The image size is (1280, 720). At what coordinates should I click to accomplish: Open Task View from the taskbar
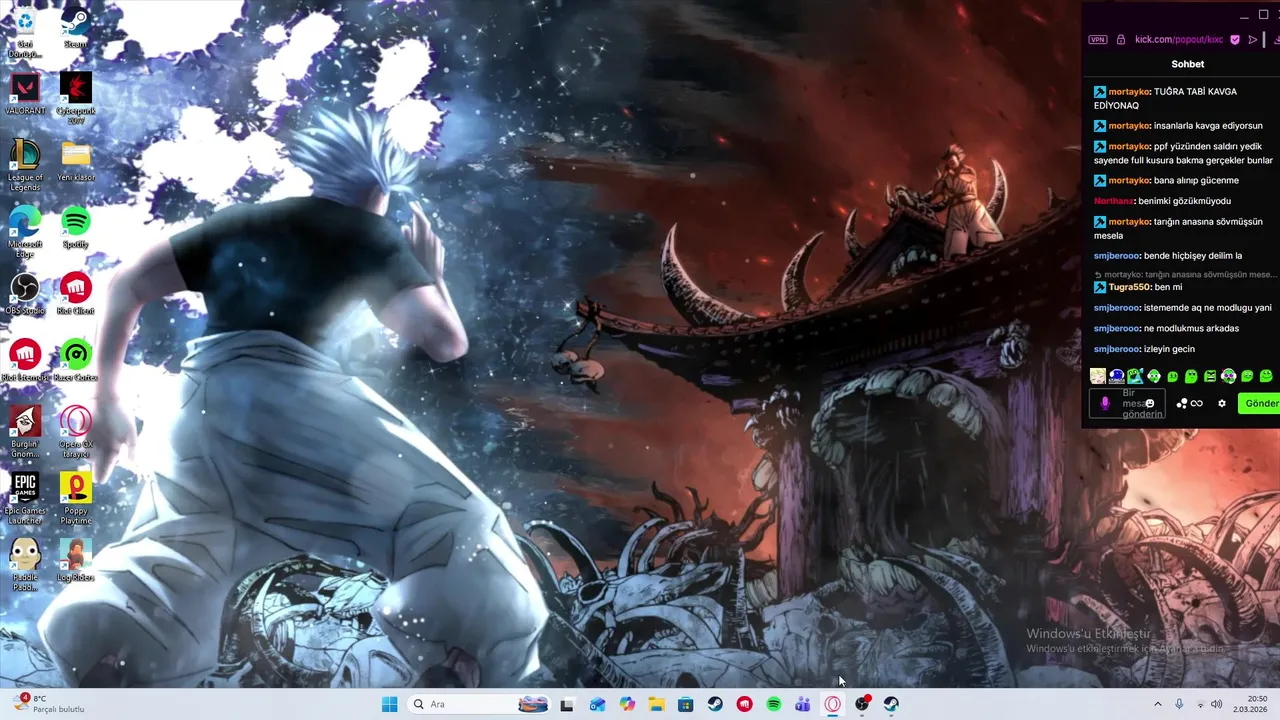tap(567, 704)
